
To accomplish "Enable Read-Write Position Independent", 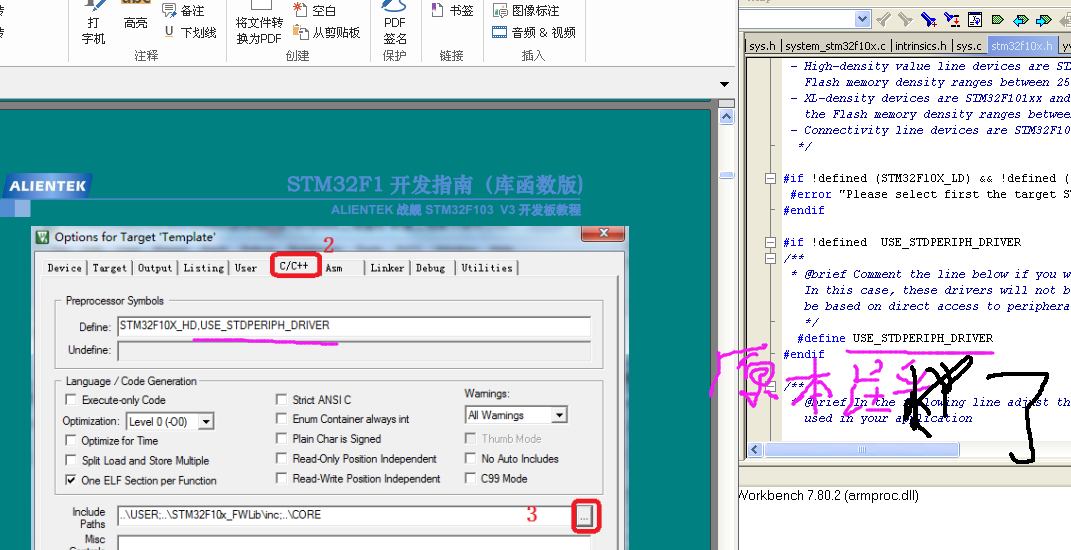I will (281, 478).
